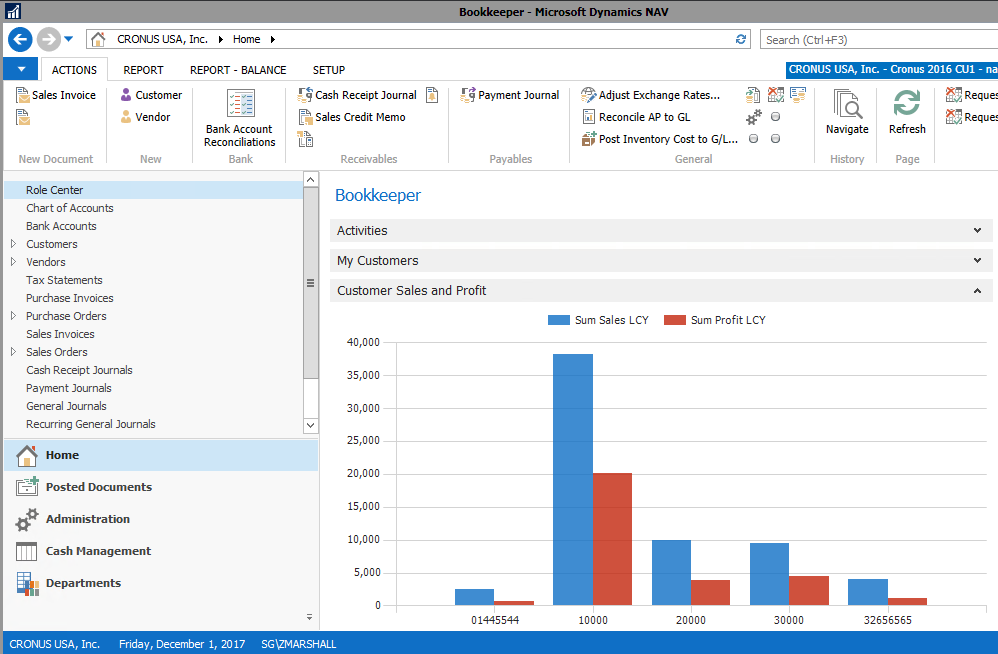Open Posted Documents navigation pane
This screenshot has width=998, height=654.
98,487
